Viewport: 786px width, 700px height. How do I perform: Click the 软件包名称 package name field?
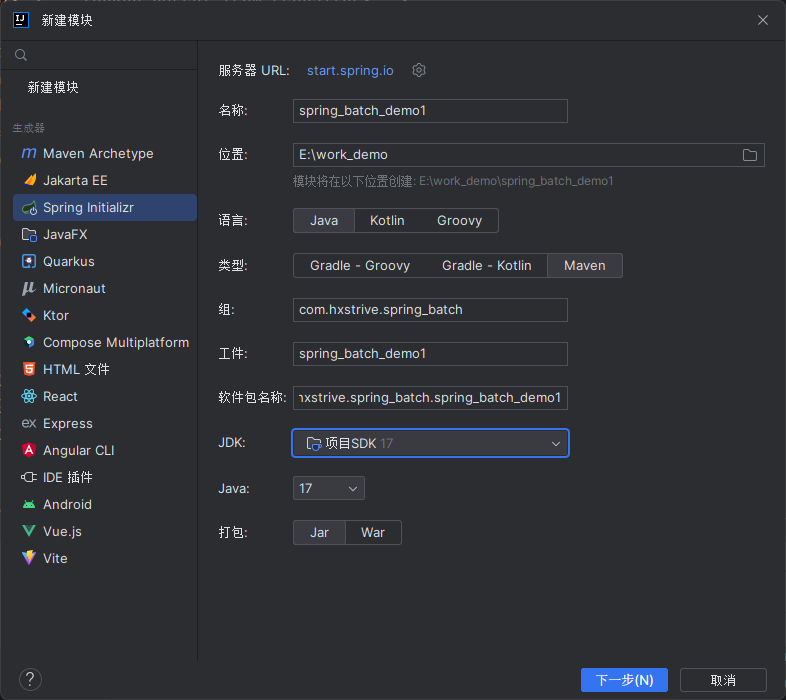click(x=430, y=398)
